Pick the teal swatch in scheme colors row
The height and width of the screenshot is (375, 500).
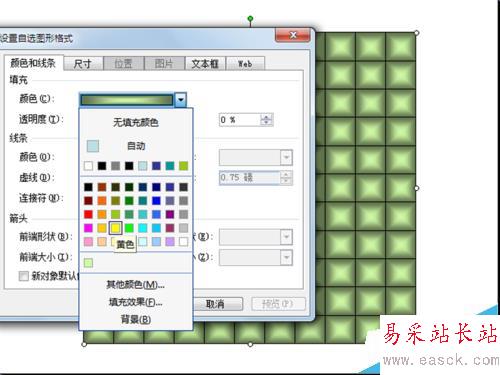[x=170, y=166]
